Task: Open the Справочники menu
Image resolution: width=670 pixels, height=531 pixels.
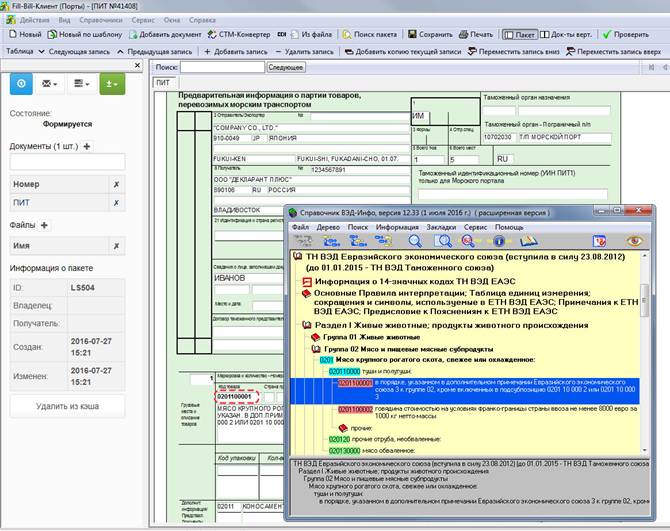Action: [x=101, y=20]
